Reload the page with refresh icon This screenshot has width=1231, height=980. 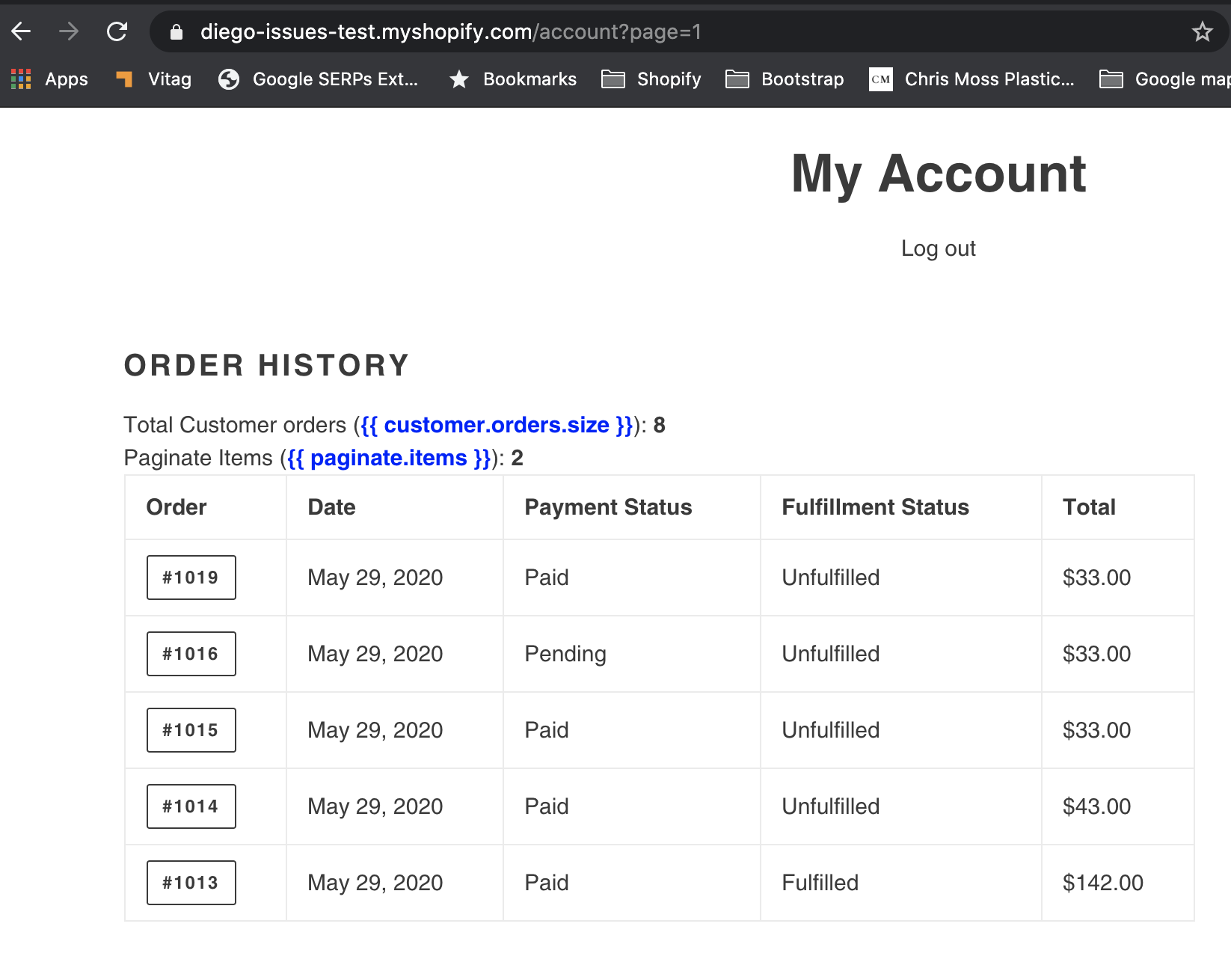[x=117, y=31]
